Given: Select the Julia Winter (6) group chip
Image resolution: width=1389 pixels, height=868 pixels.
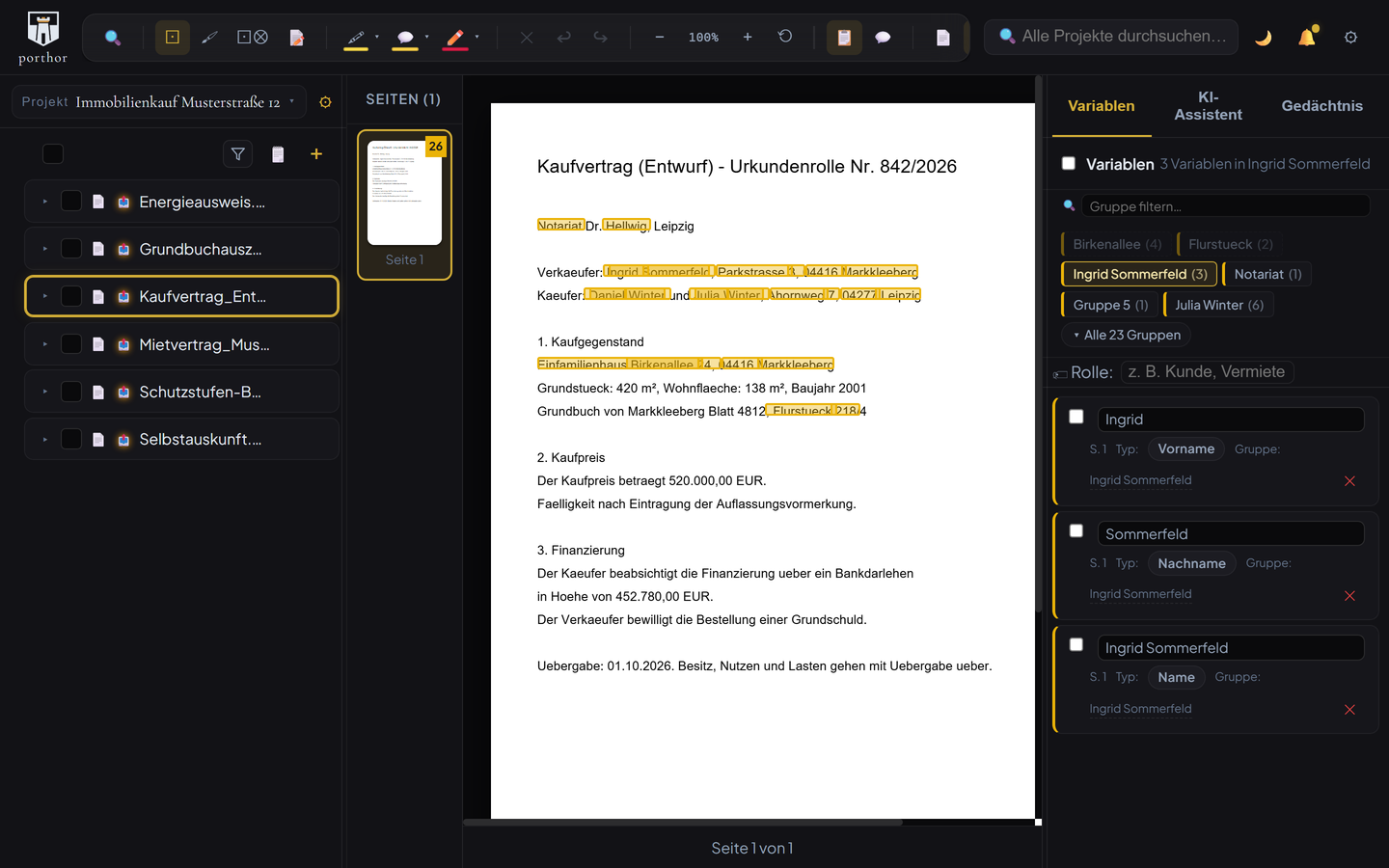Looking at the screenshot, I should click(x=1218, y=305).
